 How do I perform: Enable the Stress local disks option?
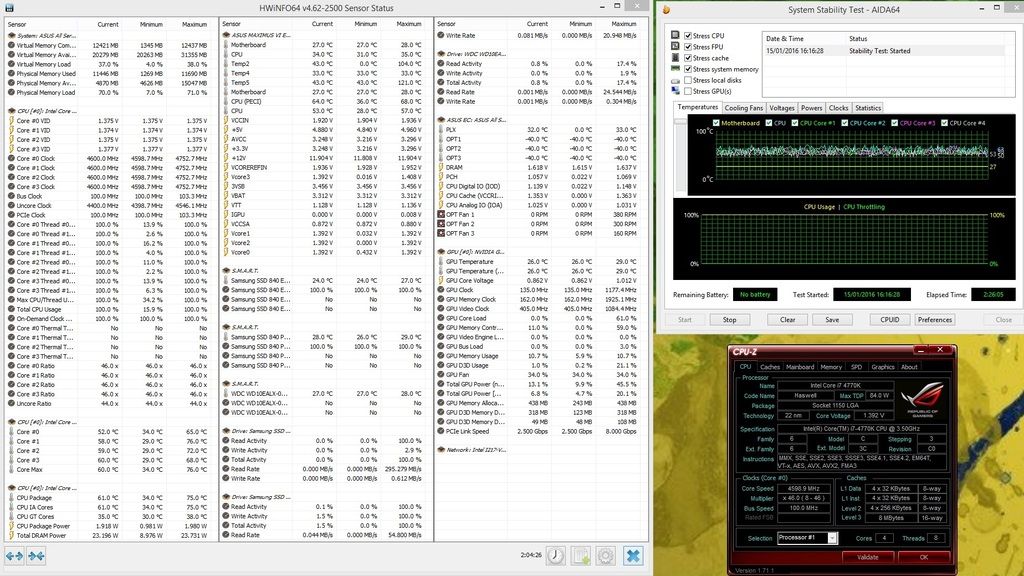click(687, 80)
